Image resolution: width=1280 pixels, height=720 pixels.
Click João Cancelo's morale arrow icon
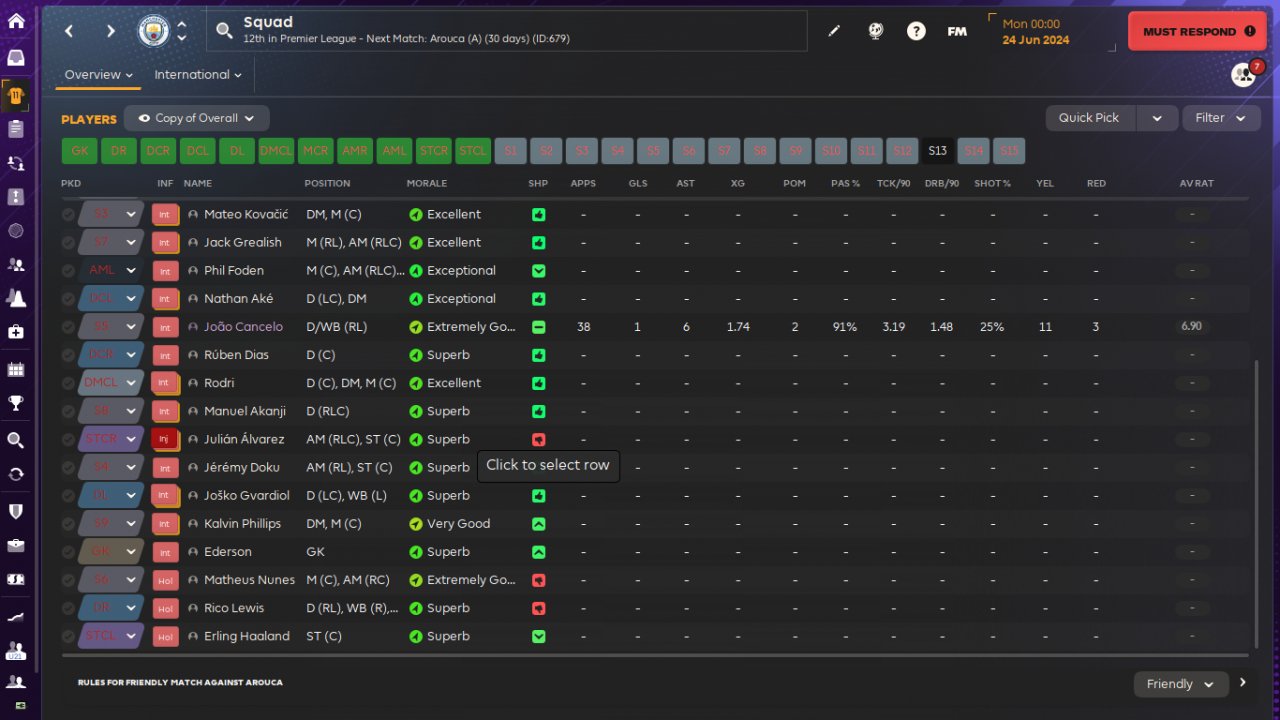pos(416,327)
